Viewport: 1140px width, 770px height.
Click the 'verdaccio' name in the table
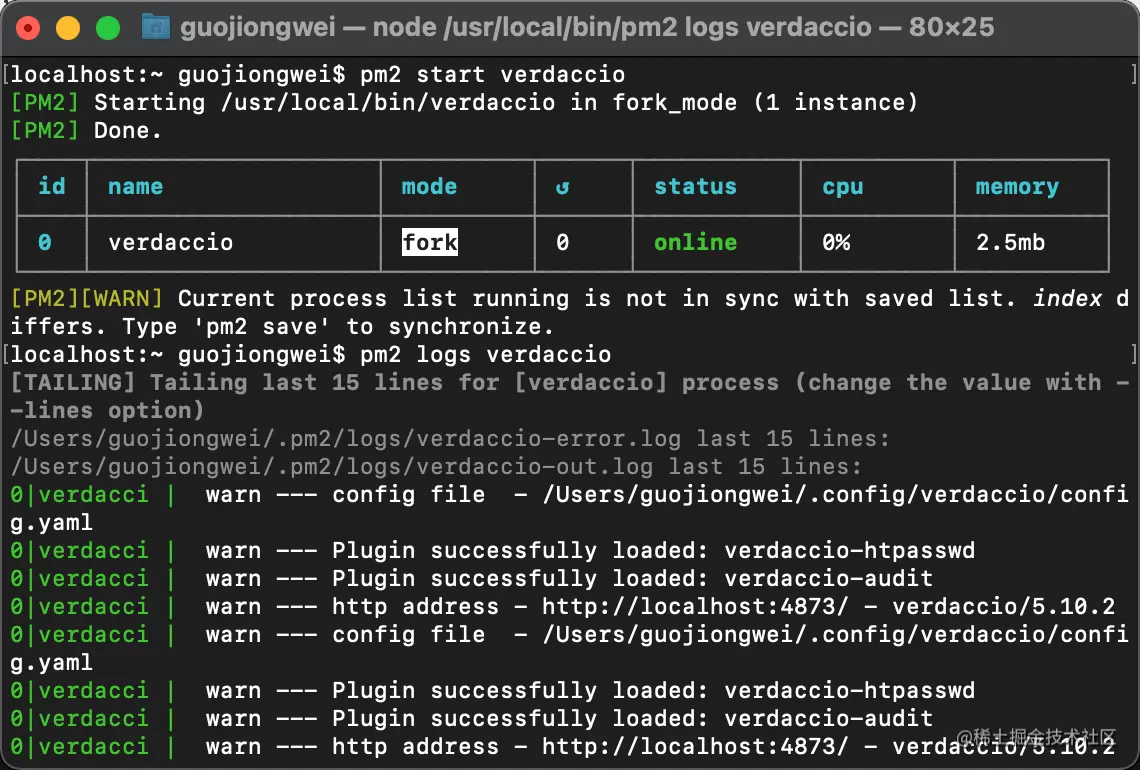tap(171, 242)
